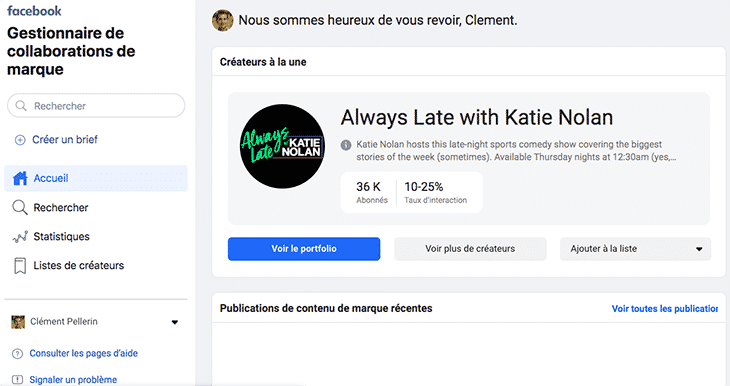The height and width of the screenshot is (386, 730).
Task: Click the plus icon beside Créer un brief
Action: click(x=20, y=140)
